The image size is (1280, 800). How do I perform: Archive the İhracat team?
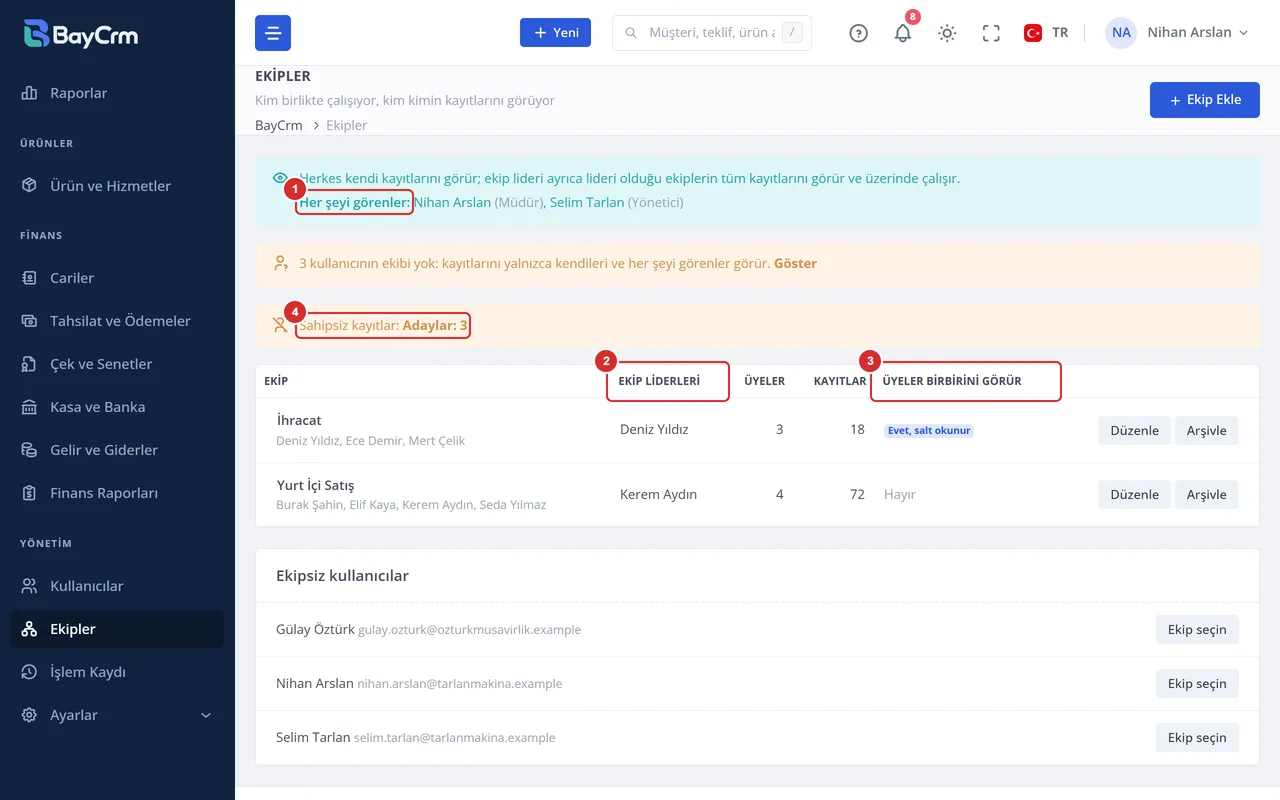pyautogui.click(x=1207, y=430)
